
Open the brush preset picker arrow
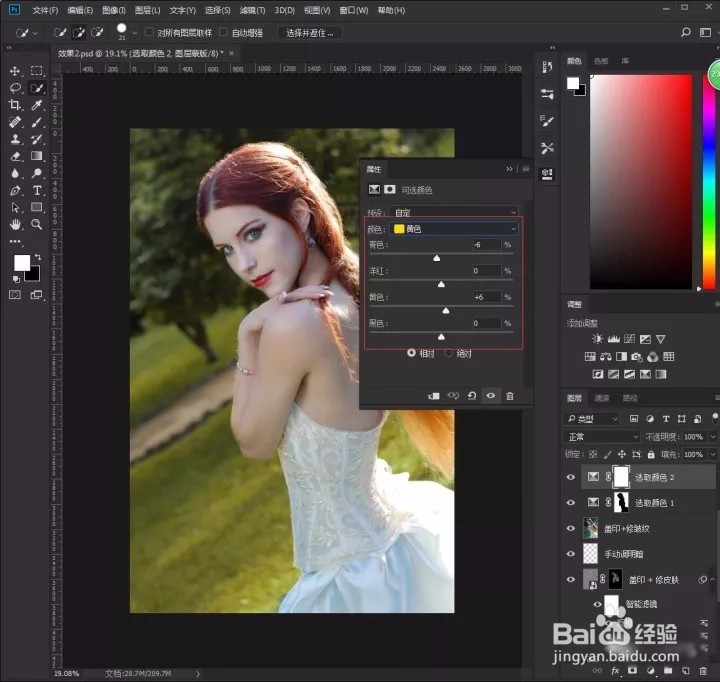pos(135,33)
